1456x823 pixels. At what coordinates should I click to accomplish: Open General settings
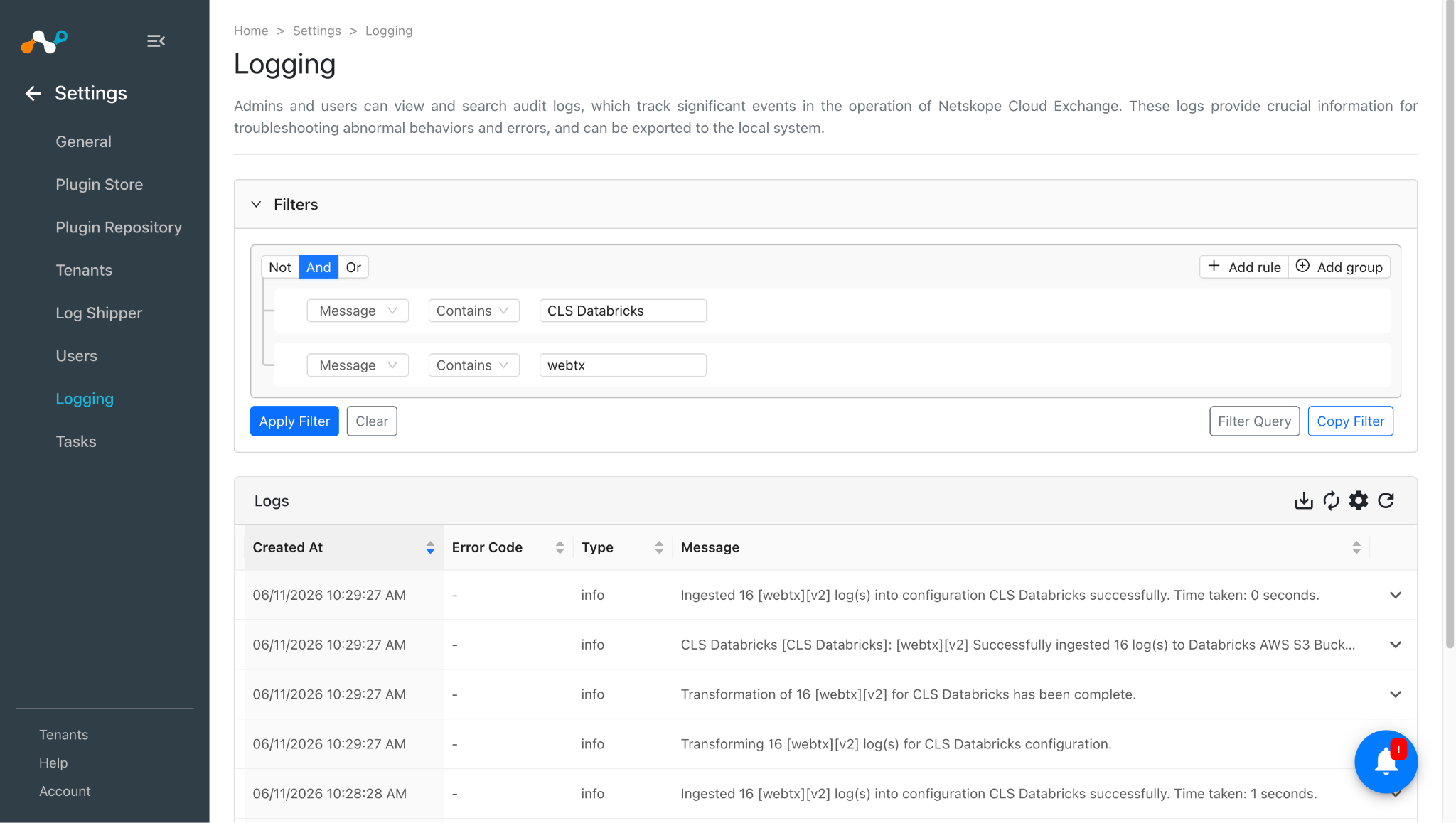(84, 141)
